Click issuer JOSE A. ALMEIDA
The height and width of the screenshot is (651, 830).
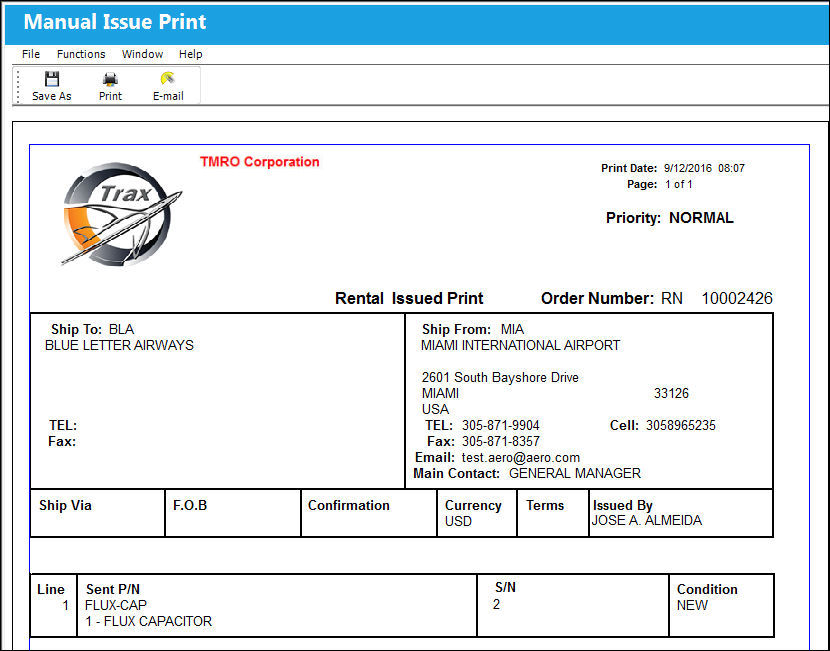tap(647, 520)
